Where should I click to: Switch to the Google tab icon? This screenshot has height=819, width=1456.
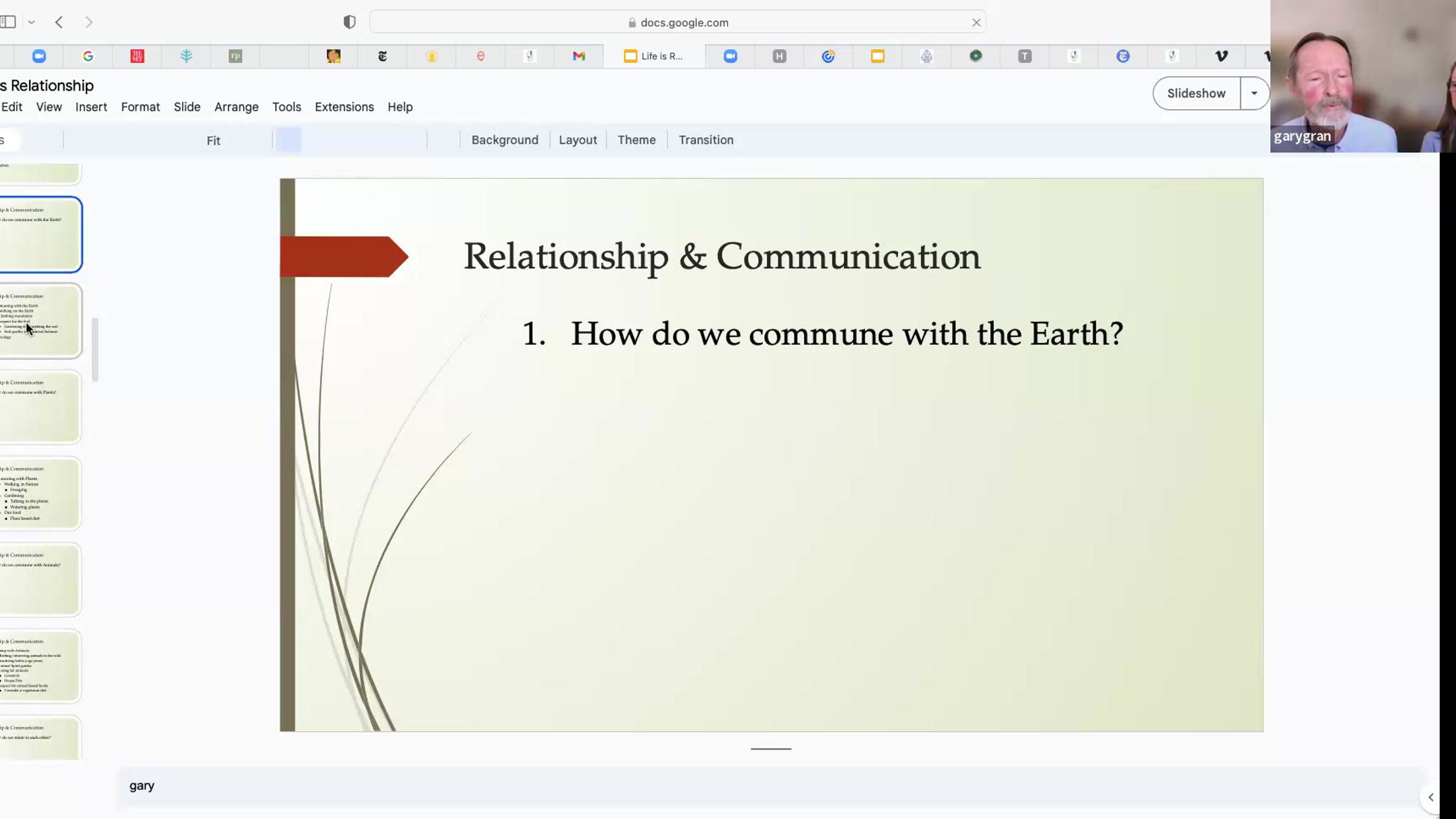tap(88, 56)
